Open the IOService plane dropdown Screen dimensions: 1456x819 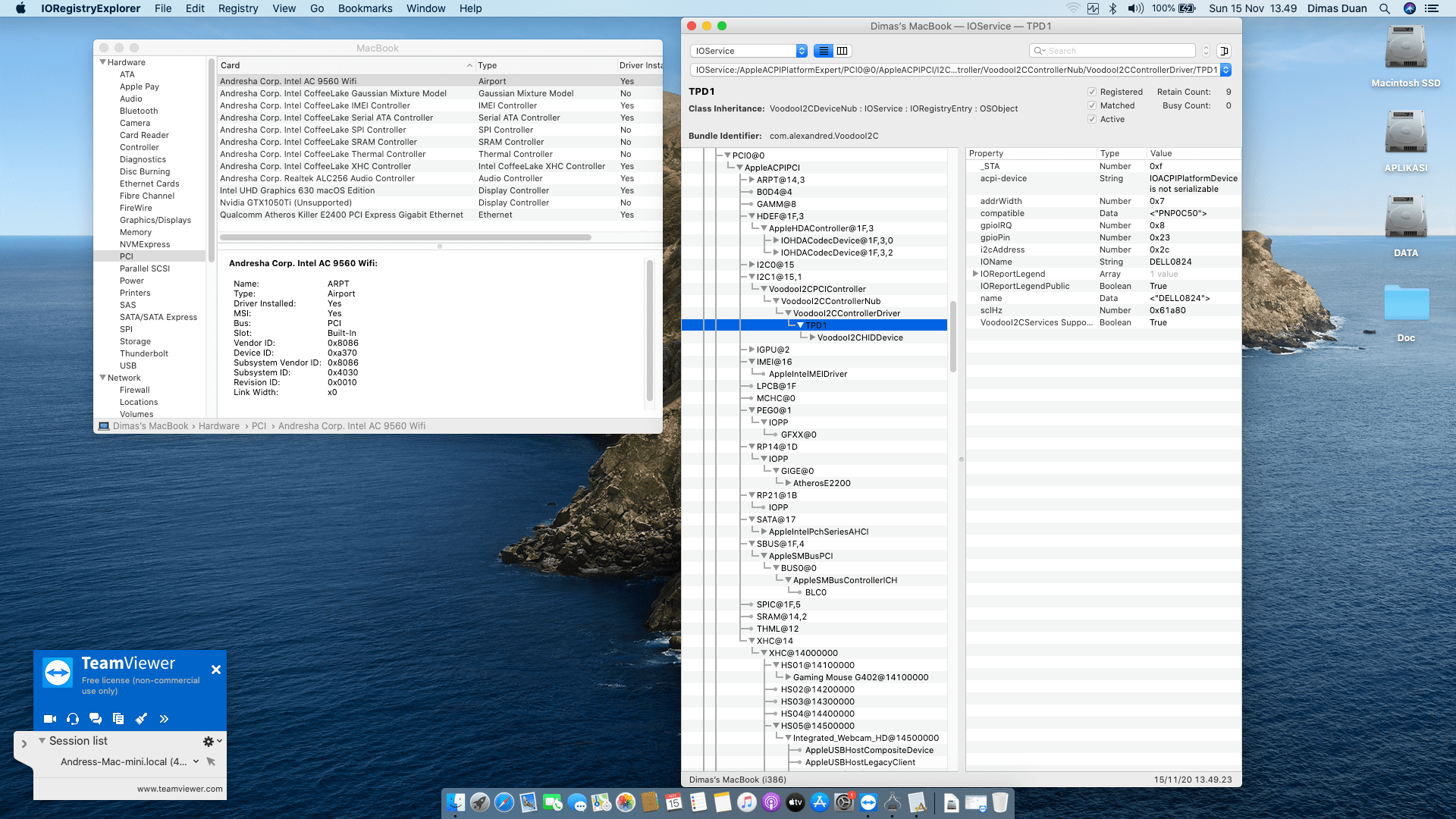click(x=748, y=51)
